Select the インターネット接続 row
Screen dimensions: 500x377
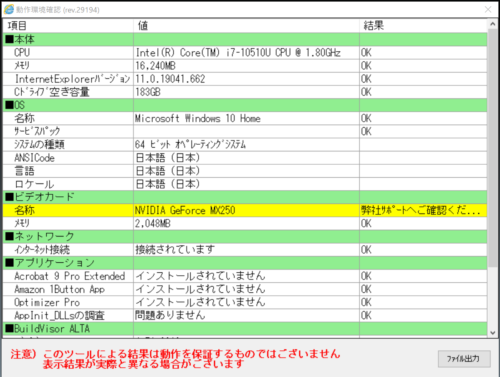(245, 250)
